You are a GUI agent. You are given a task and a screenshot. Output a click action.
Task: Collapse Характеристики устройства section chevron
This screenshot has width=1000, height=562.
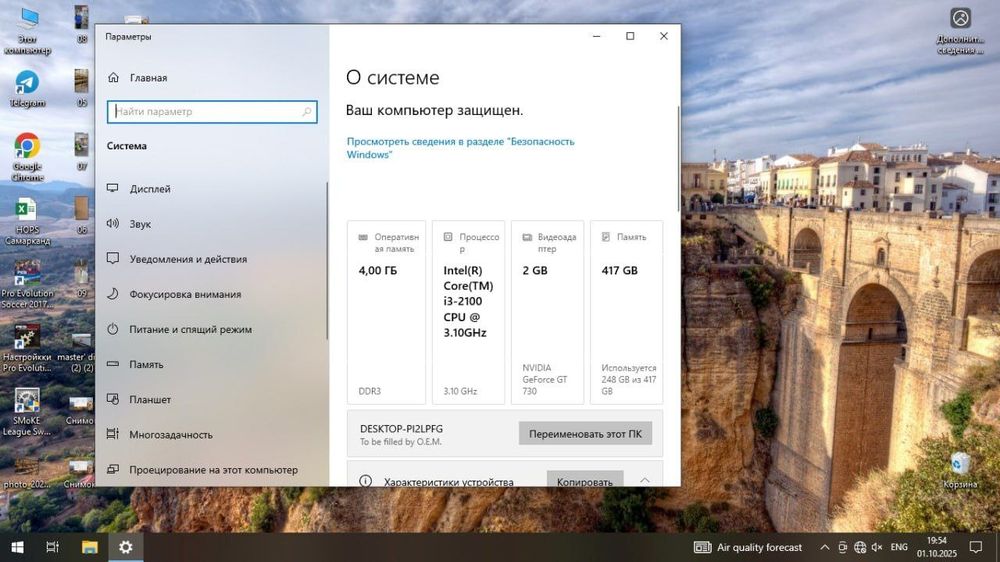(645, 480)
